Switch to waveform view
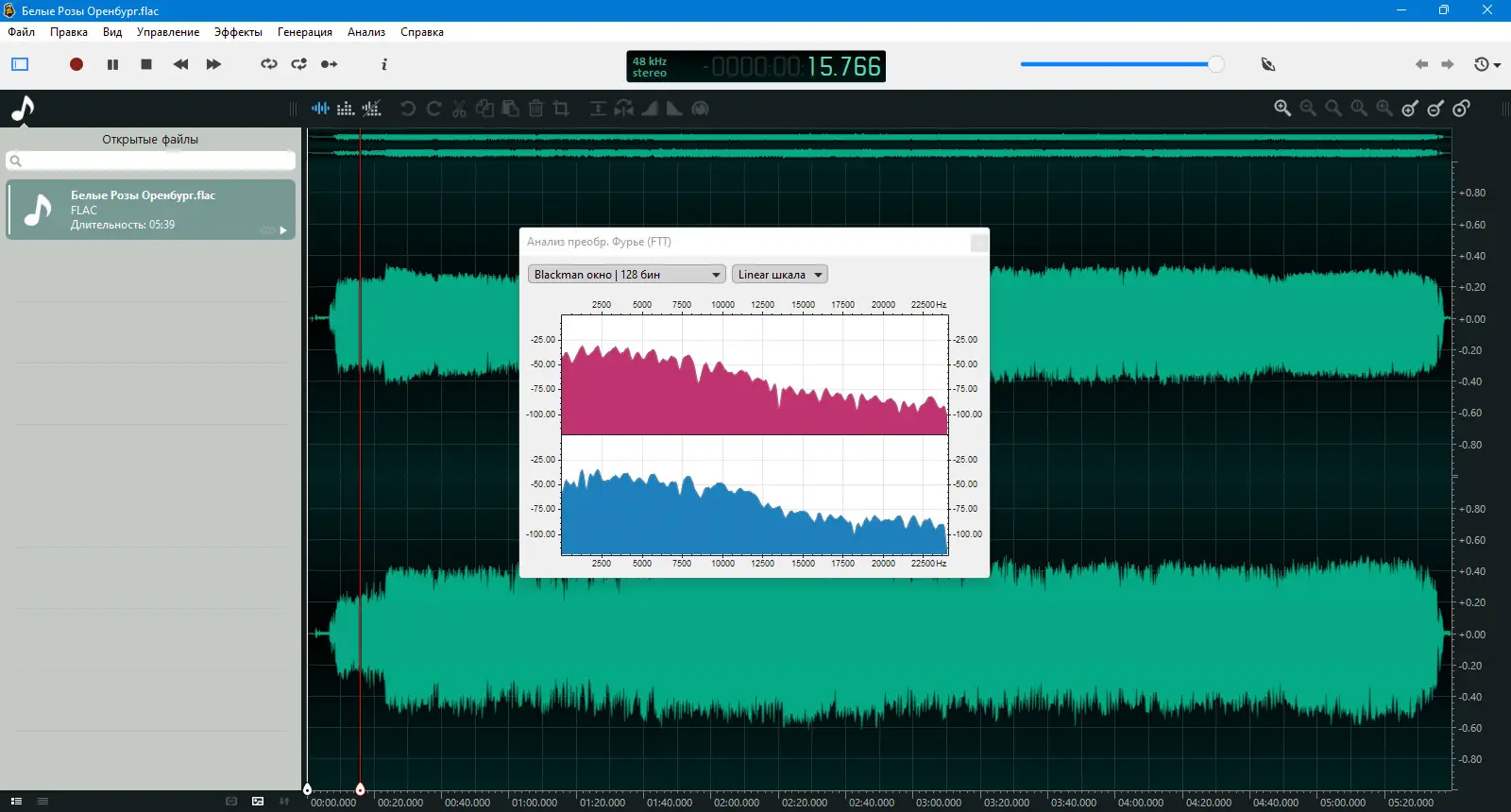 pyautogui.click(x=321, y=109)
